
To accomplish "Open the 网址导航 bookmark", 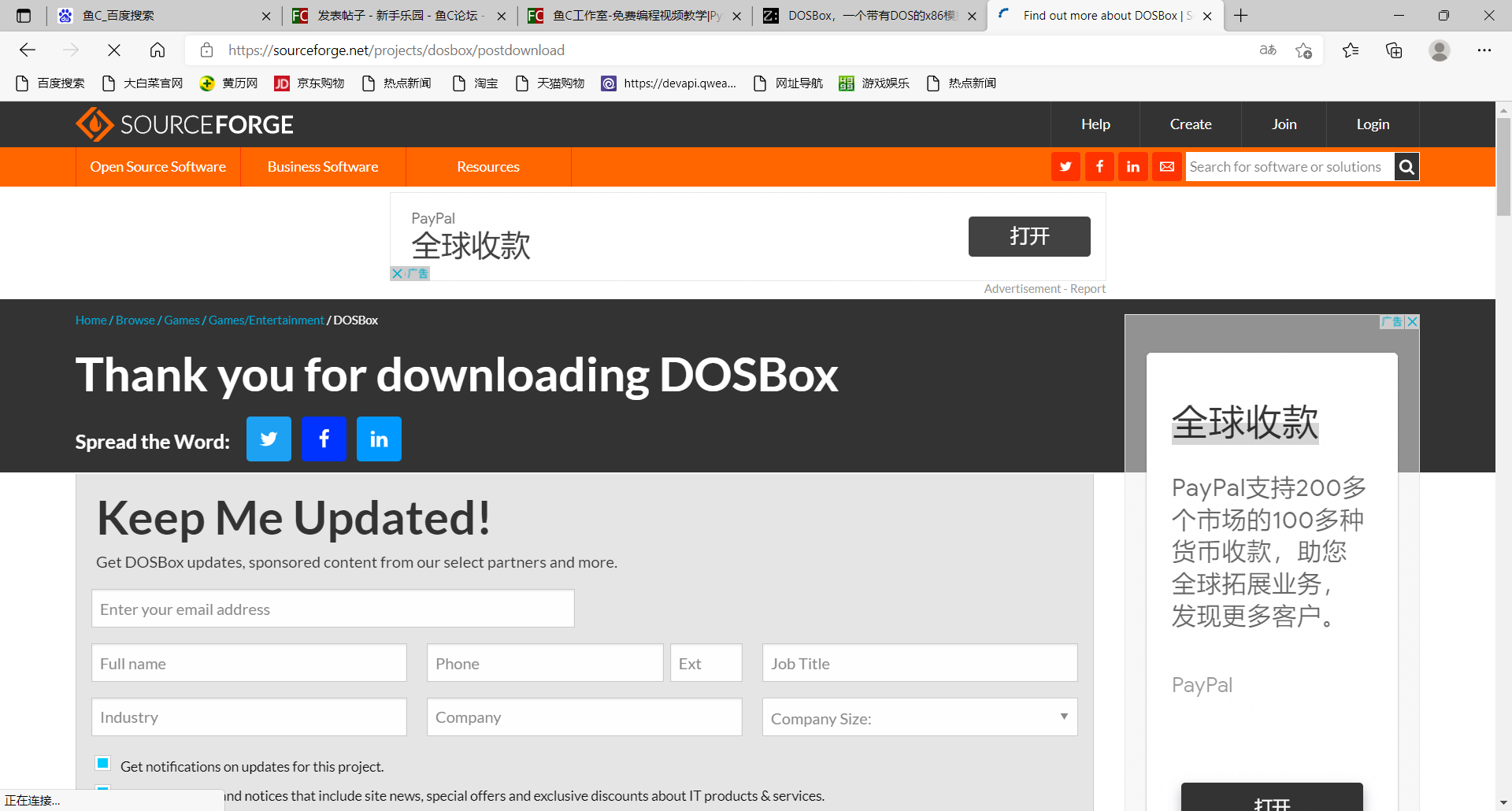I will [x=787, y=83].
